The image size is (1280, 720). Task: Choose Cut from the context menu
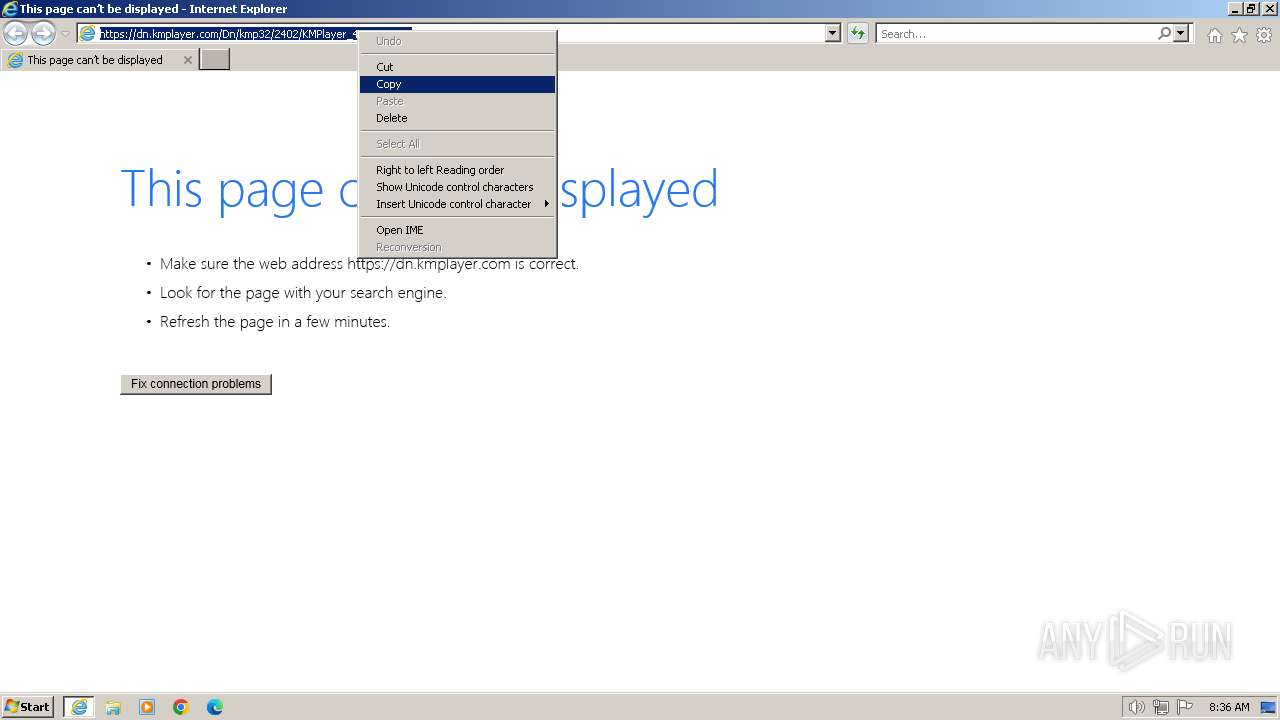point(457,67)
